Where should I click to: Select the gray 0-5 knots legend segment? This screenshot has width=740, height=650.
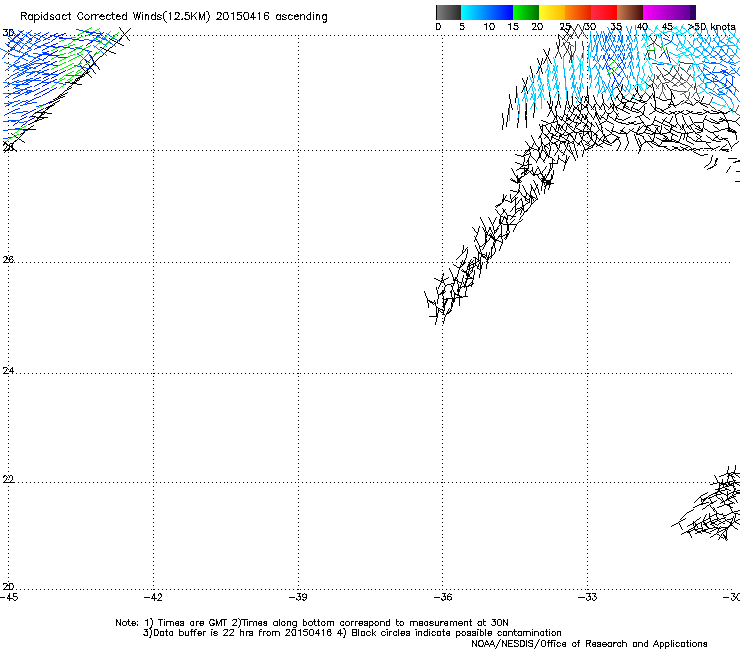(x=448, y=12)
